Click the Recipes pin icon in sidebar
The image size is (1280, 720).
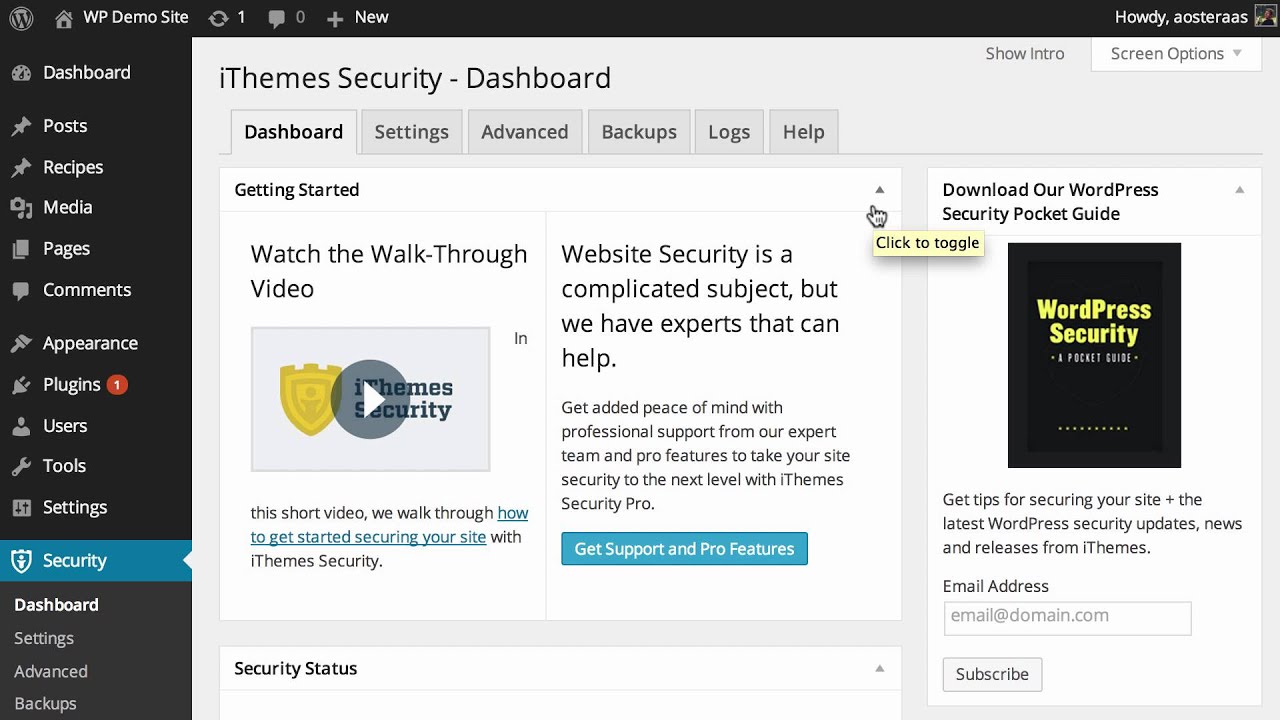21,168
